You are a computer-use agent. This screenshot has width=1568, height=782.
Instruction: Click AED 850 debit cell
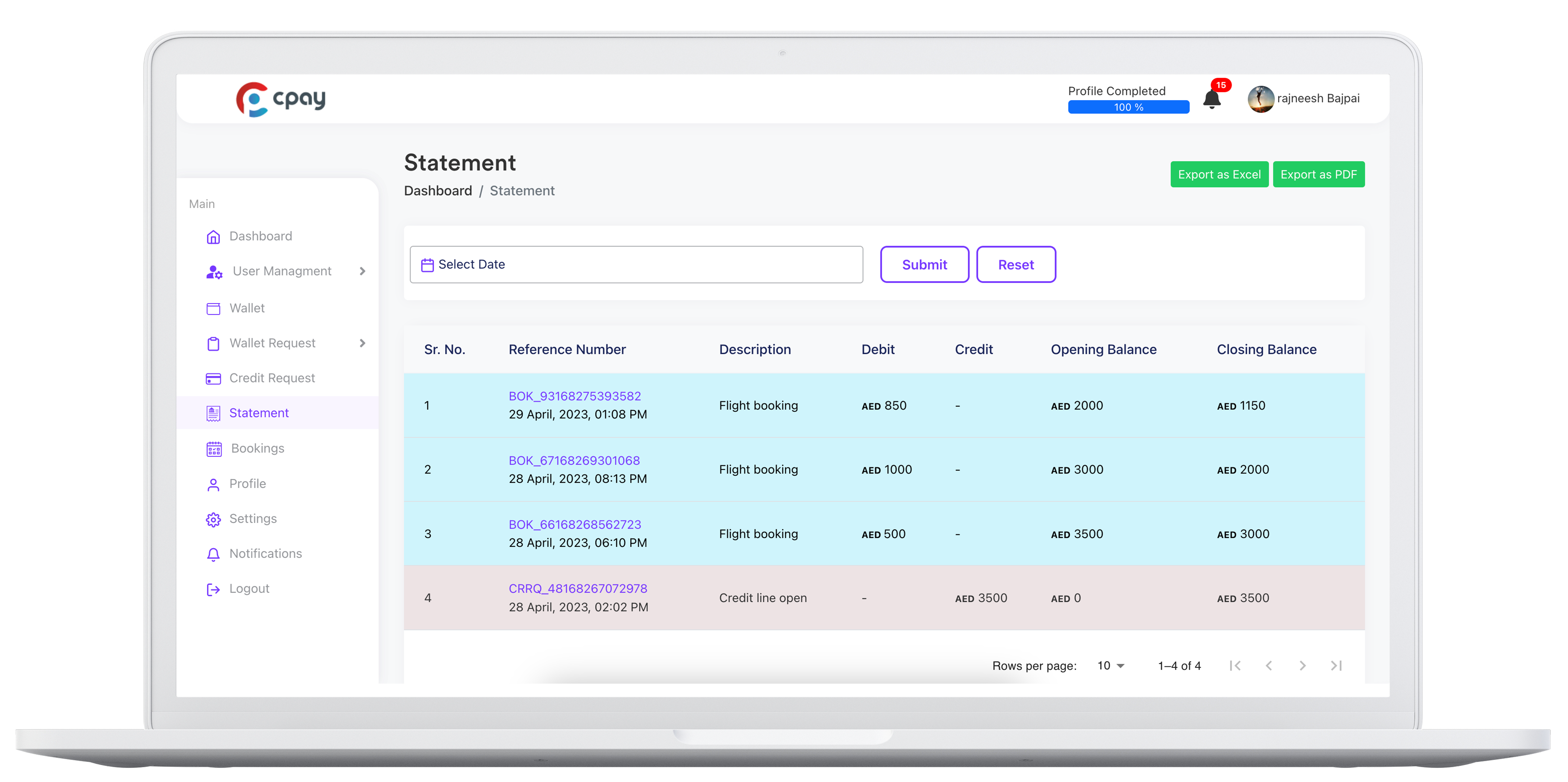[x=883, y=405]
